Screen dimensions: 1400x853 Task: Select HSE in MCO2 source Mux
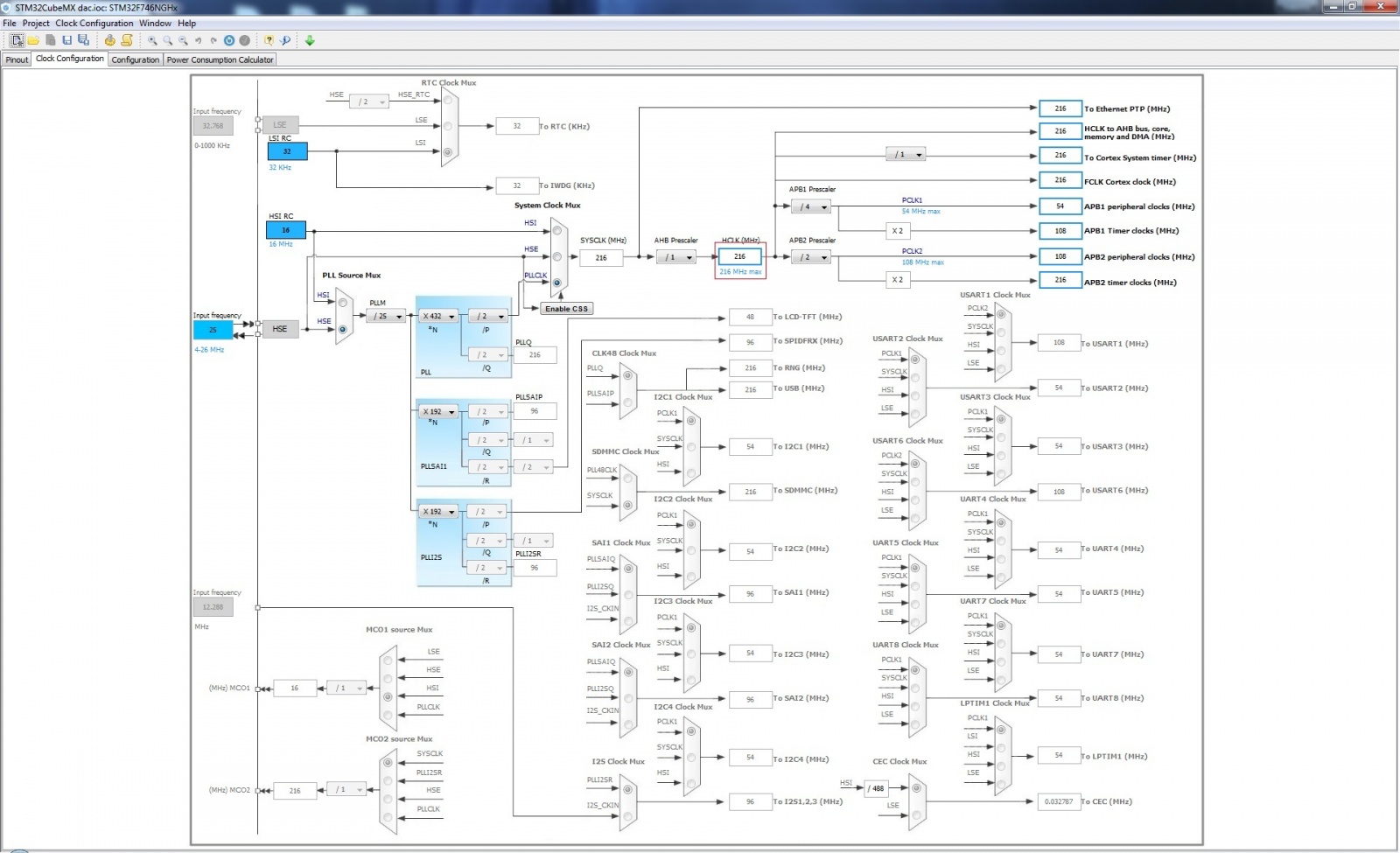pyautogui.click(x=388, y=798)
